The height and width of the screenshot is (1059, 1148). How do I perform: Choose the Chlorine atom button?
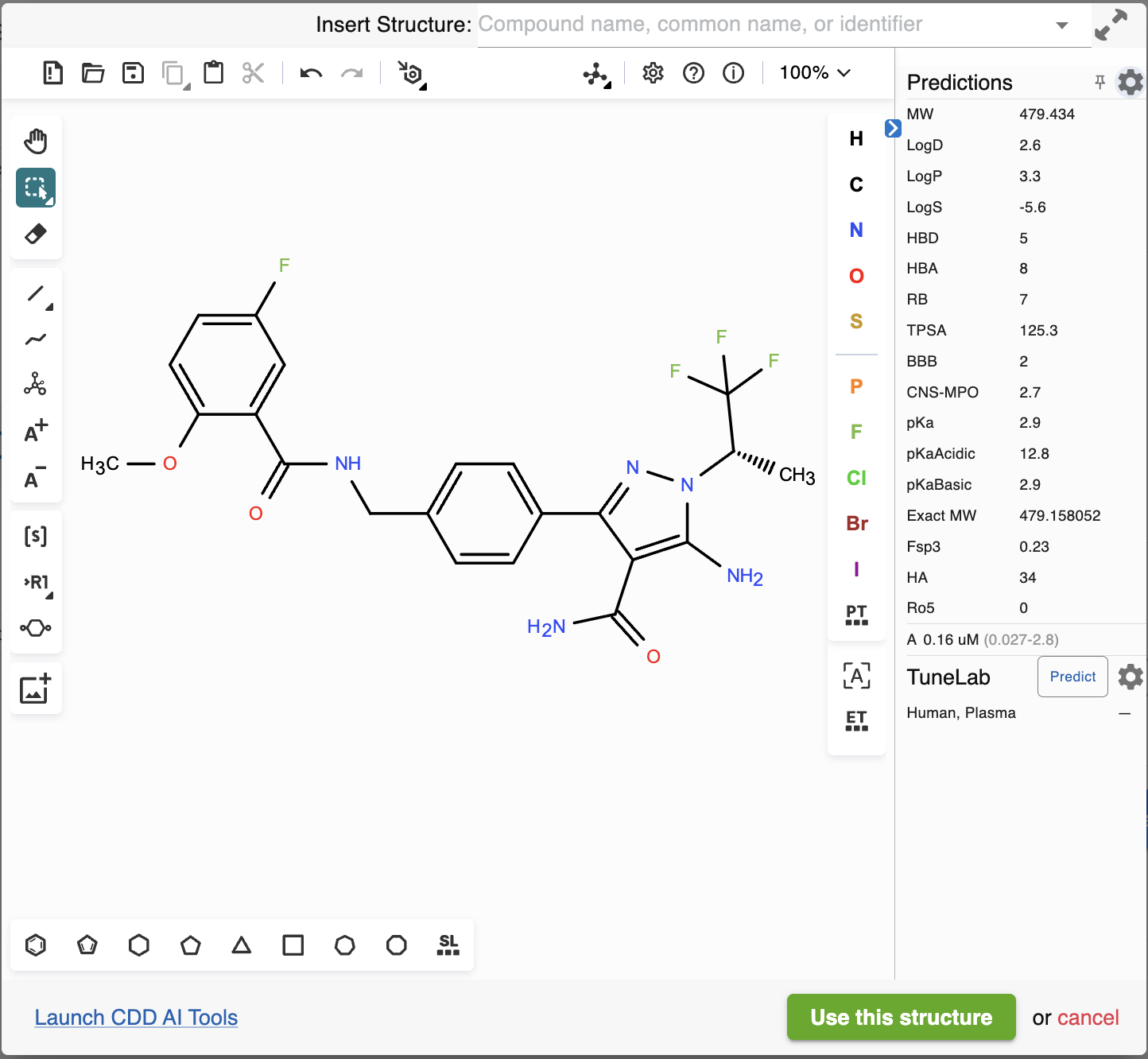click(856, 478)
